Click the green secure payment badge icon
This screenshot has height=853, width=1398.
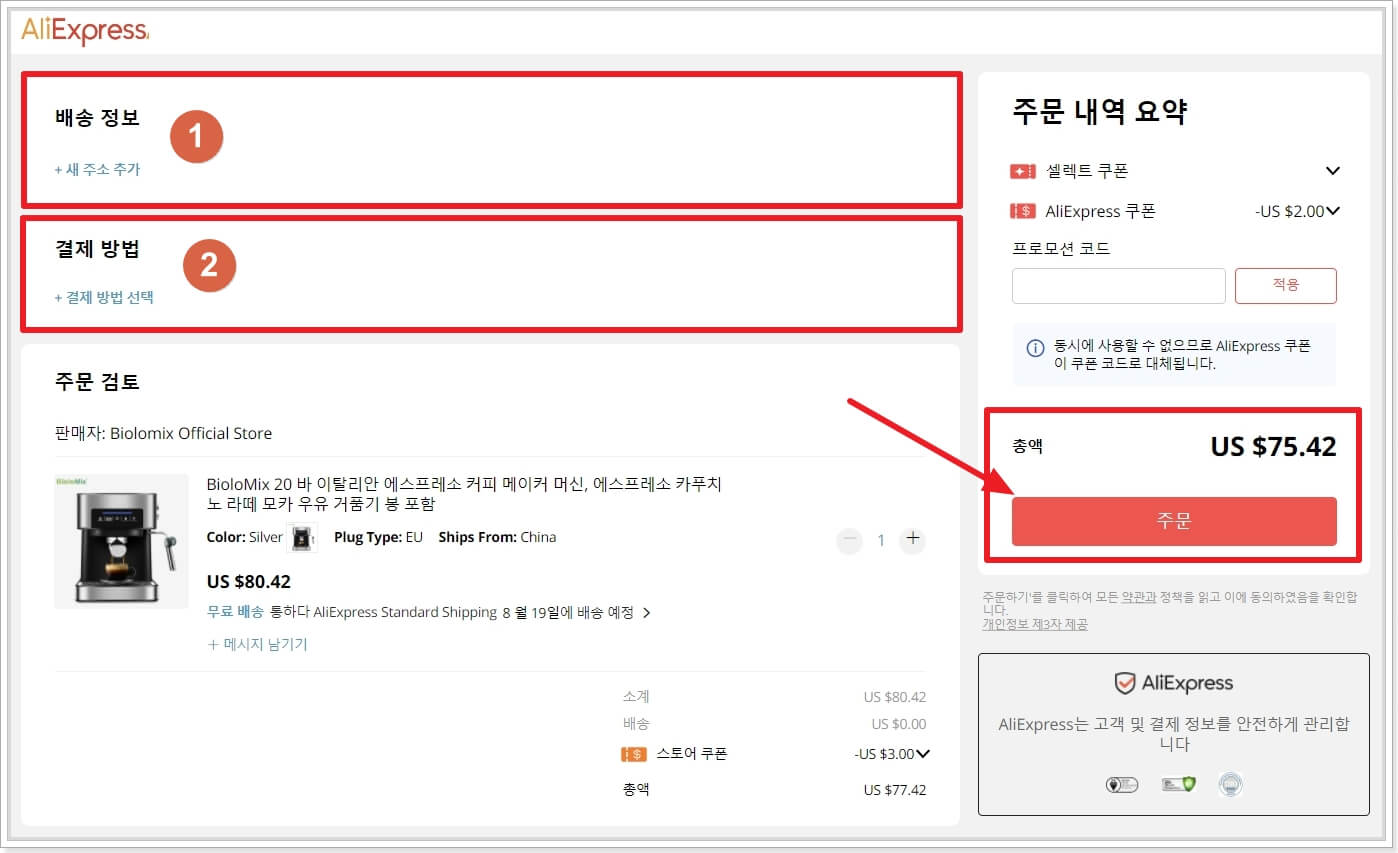pyautogui.click(x=1178, y=785)
